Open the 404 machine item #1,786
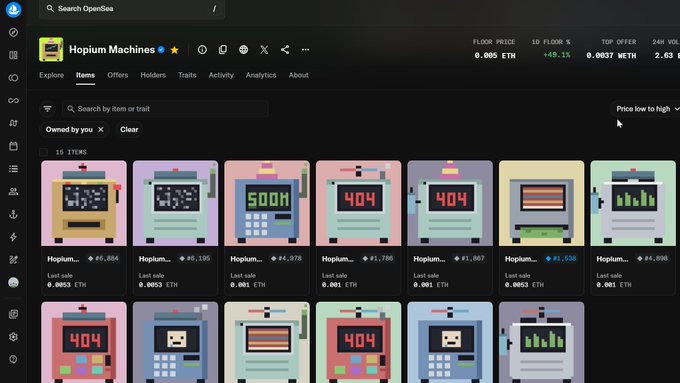The image size is (680, 383). (359, 203)
